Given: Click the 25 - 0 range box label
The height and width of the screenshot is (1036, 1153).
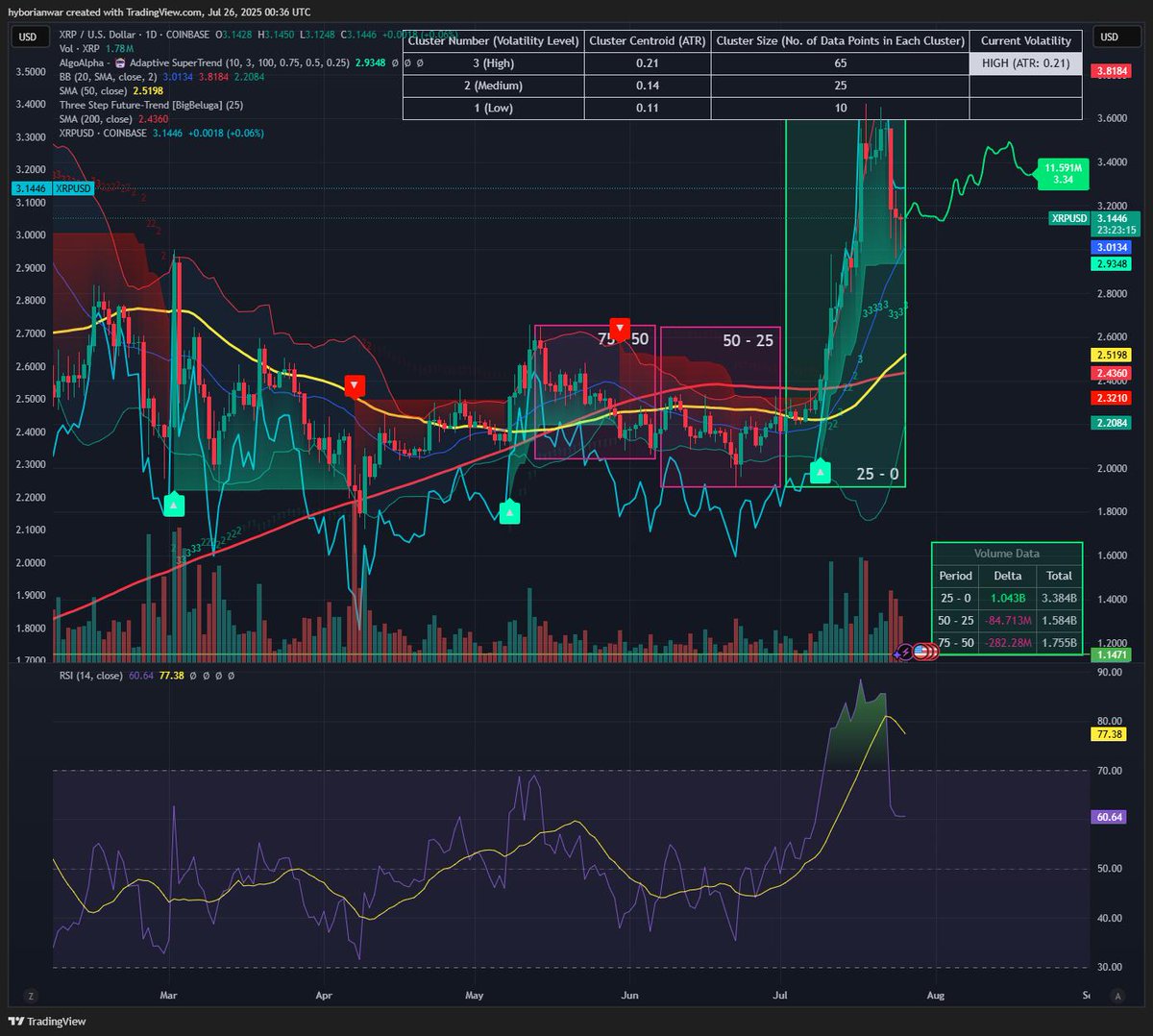Looking at the screenshot, I should tap(877, 474).
